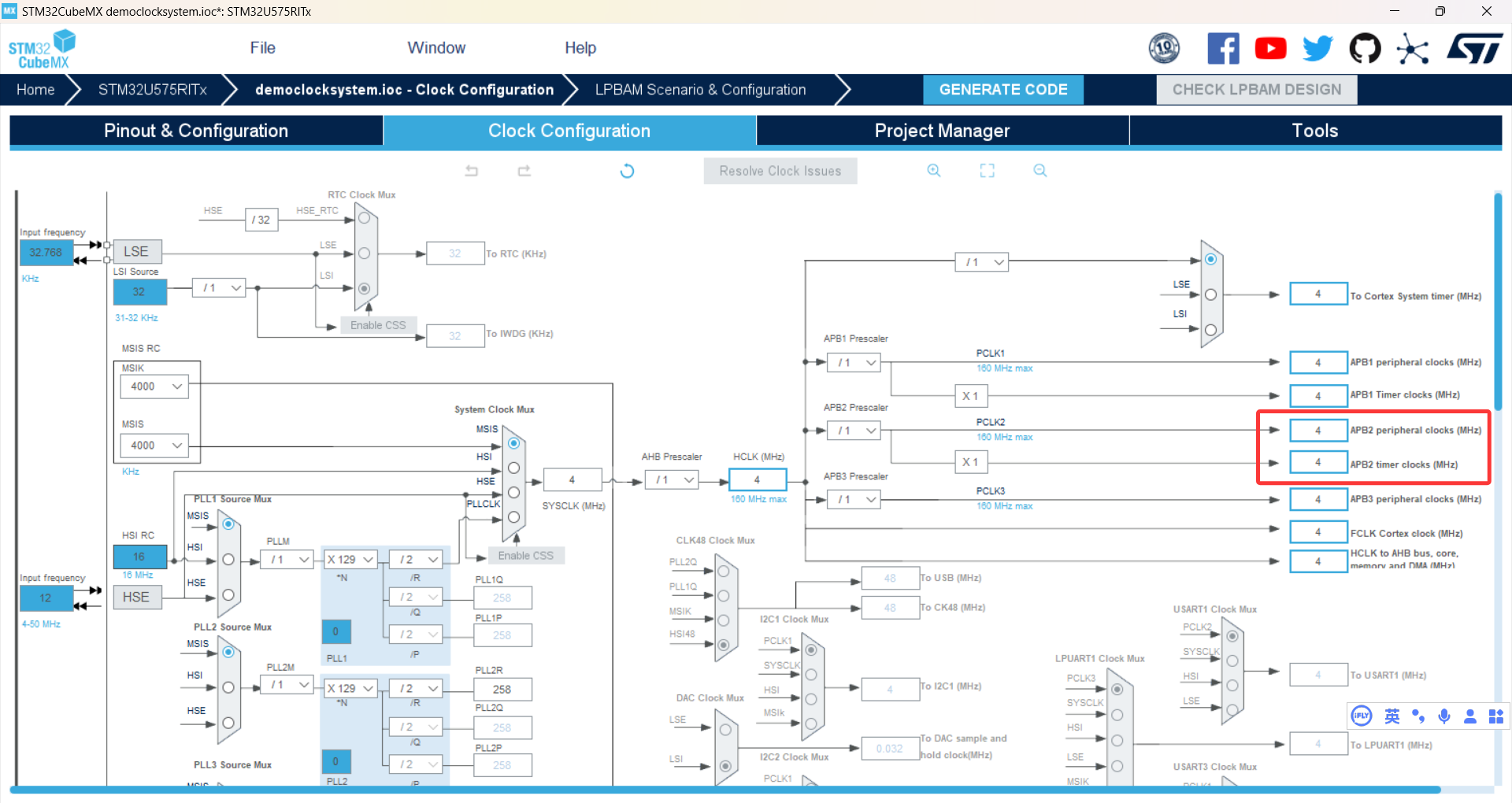Undo last clock change
Viewport: 1512px width, 803px height.
472,171
